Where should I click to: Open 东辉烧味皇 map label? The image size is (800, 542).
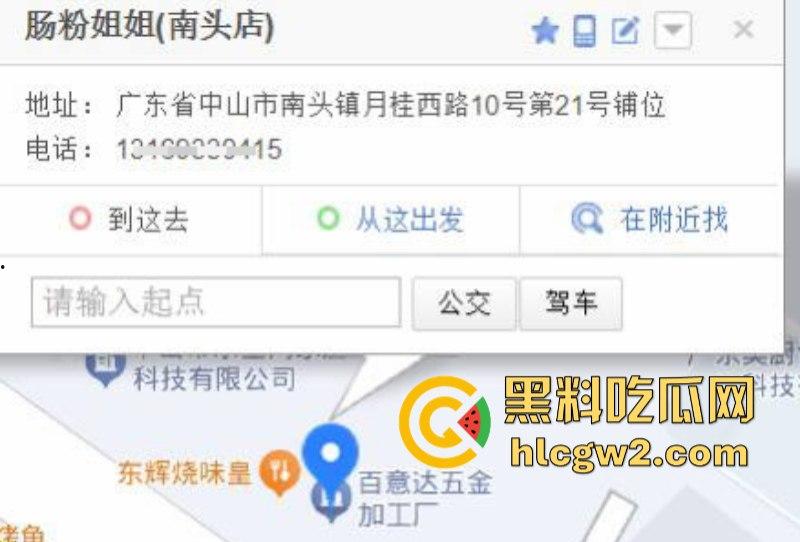[185, 473]
